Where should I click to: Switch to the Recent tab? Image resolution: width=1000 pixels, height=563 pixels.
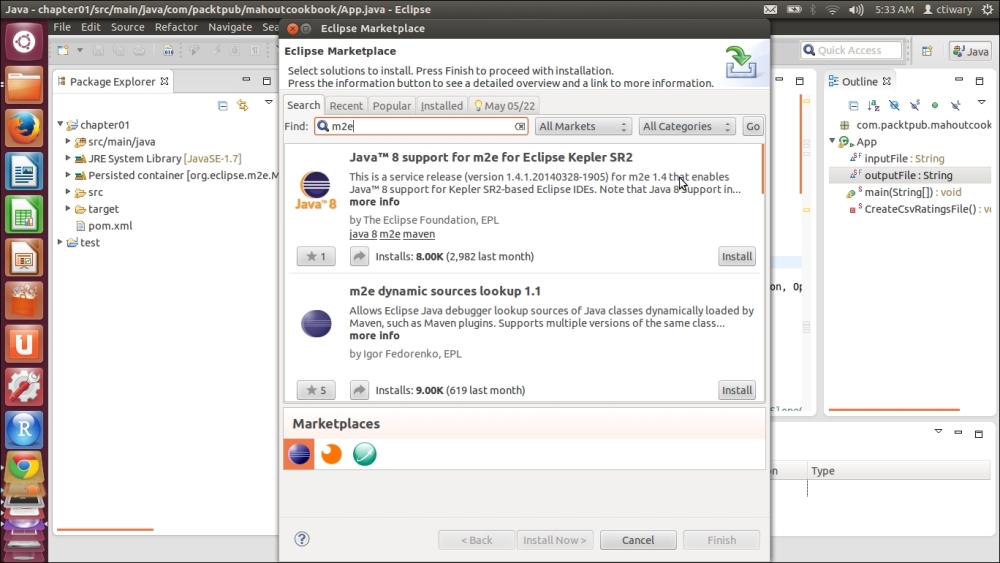click(346, 105)
